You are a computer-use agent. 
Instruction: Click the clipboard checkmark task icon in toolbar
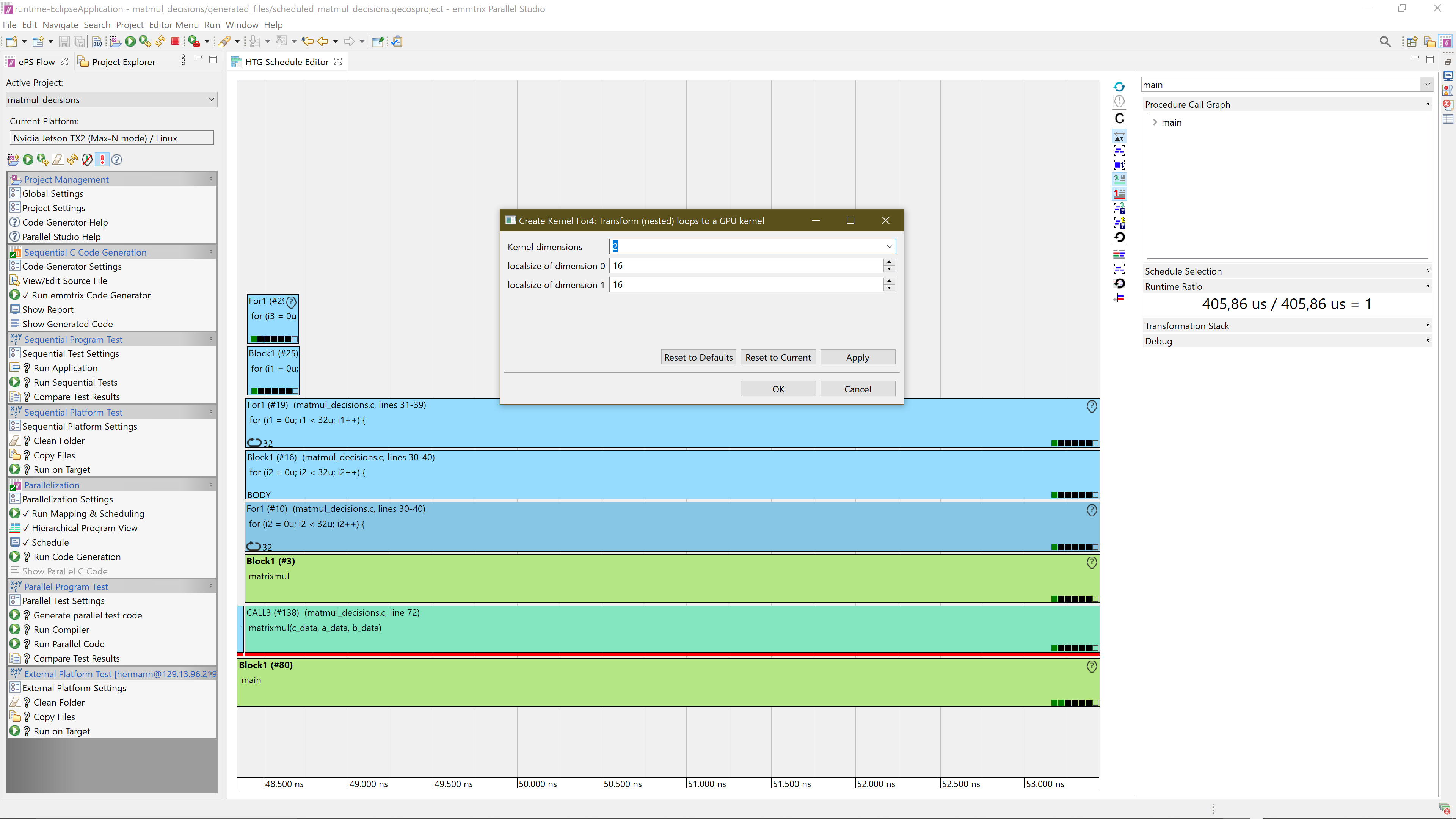(397, 41)
